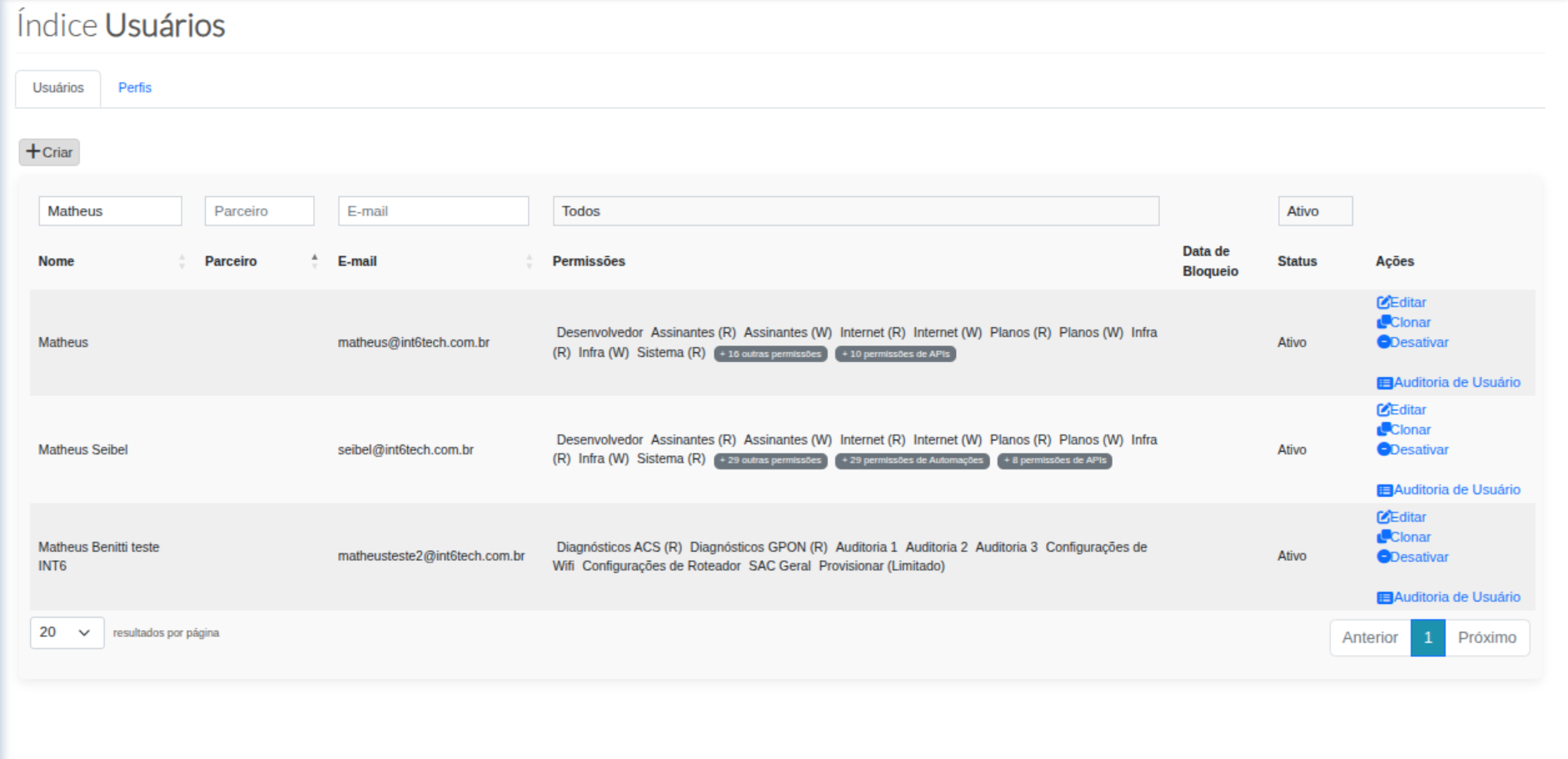Image resolution: width=1568 pixels, height=759 pixels.
Task: Open the Todos permissions filter dropdown
Action: coord(856,211)
